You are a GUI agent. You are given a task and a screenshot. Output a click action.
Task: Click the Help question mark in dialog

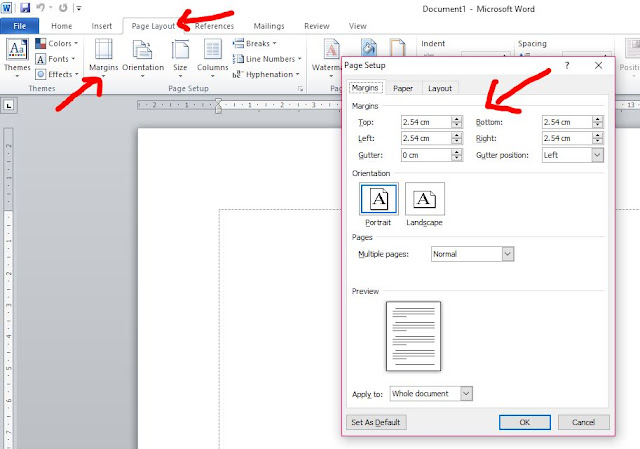(567, 65)
